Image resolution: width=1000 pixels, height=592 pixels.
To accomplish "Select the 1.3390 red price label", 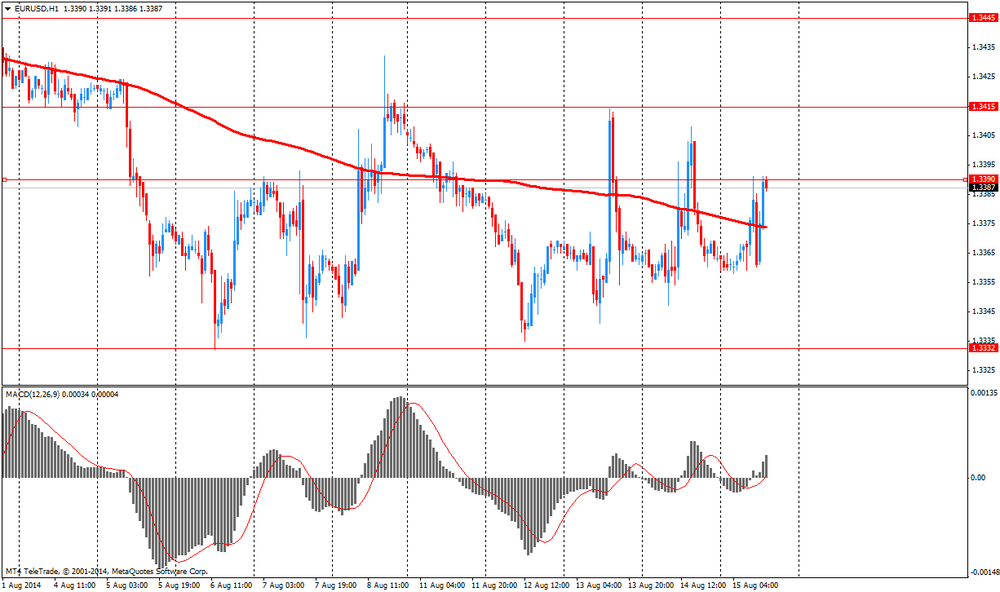I will tap(981, 179).
